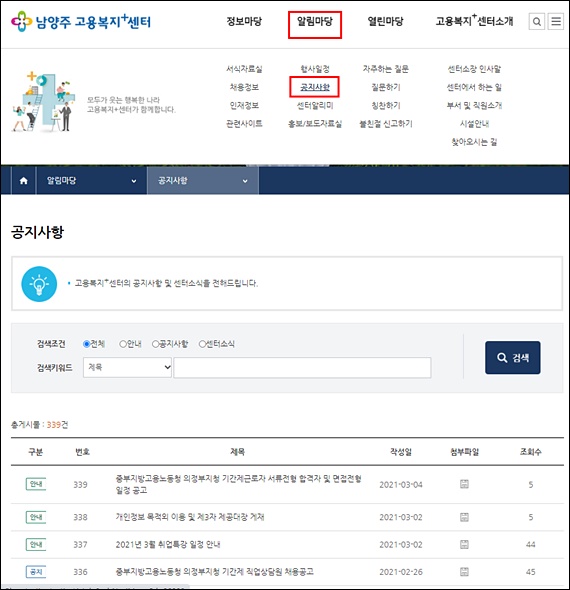Click the 안내 badge on row 337
This screenshot has width=570, height=590.
coord(36,544)
